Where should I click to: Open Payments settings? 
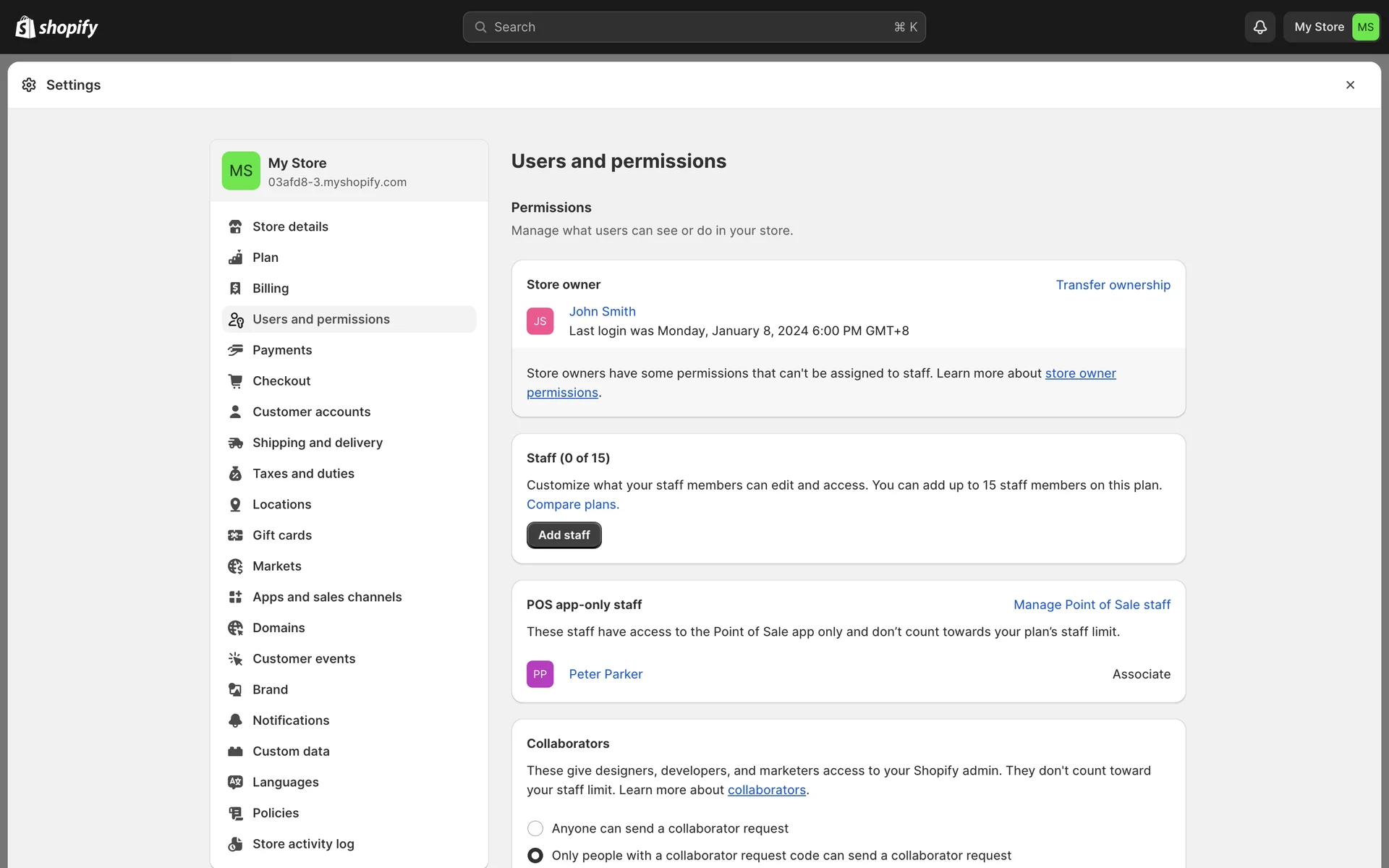pyautogui.click(x=282, y=350)
